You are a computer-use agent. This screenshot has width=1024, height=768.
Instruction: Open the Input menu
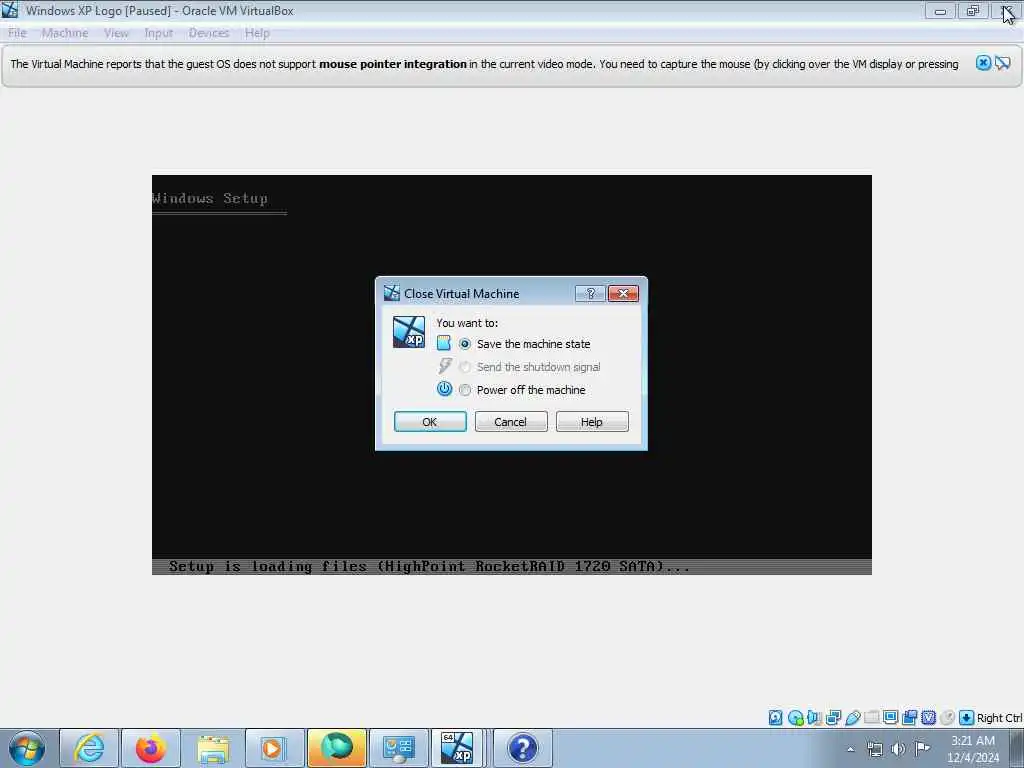point(159,33)
